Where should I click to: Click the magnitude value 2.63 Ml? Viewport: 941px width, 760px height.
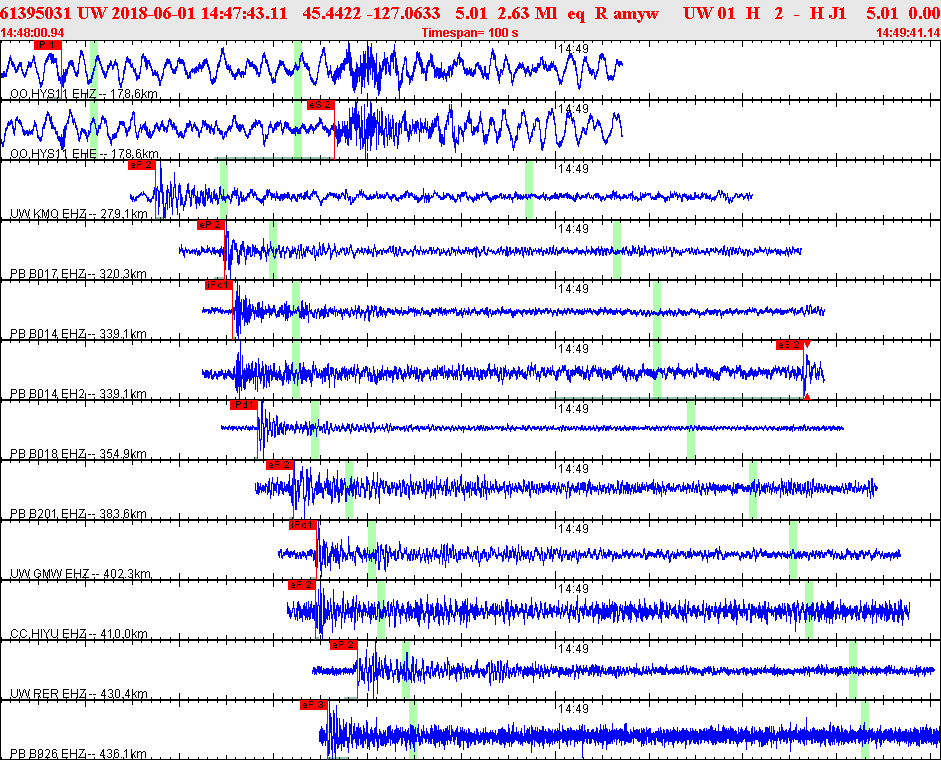528,13
